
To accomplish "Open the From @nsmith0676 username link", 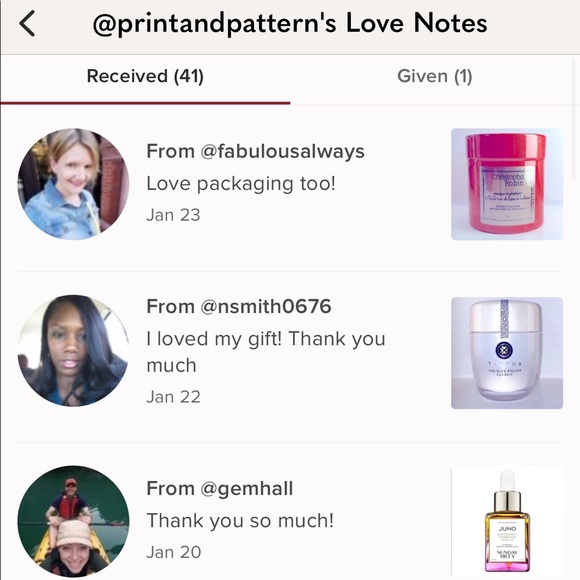I will (x=239, y=306).
